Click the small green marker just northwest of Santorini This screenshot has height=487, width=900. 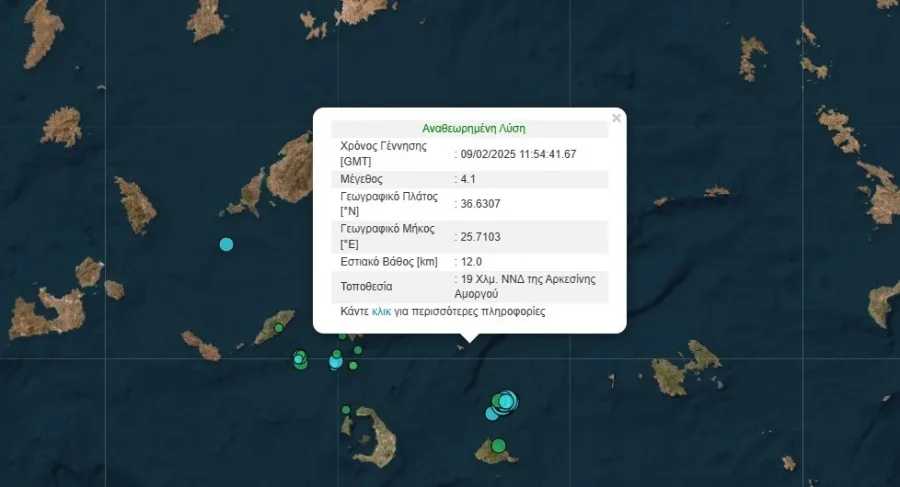[x=346, y=410]
